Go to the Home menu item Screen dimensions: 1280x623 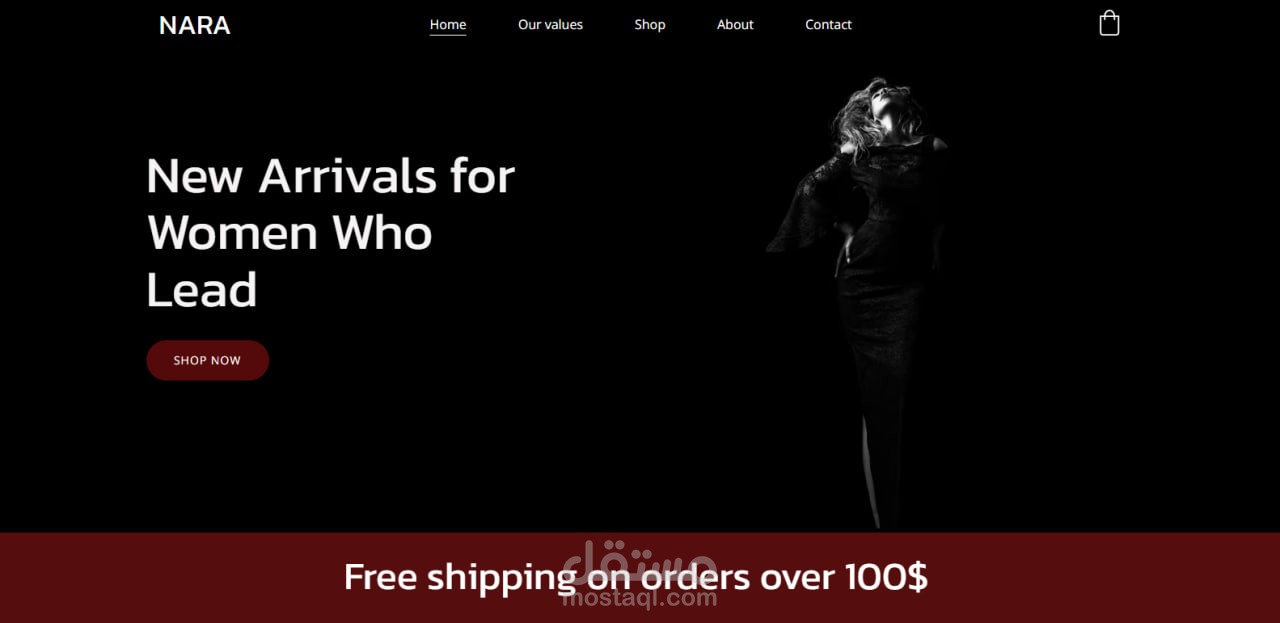(448, 24)
